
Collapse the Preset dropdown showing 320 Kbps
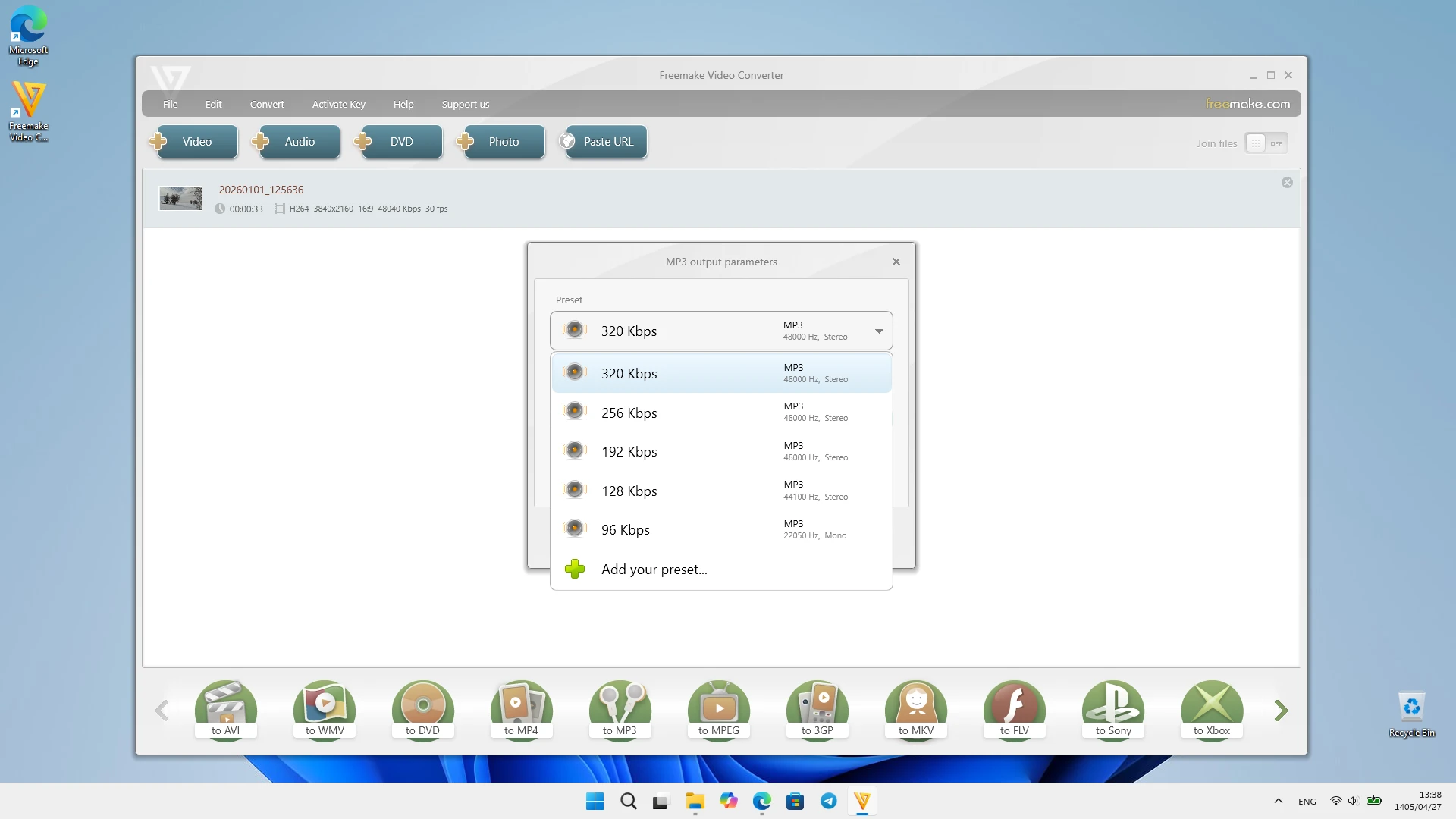pos(721,331)
